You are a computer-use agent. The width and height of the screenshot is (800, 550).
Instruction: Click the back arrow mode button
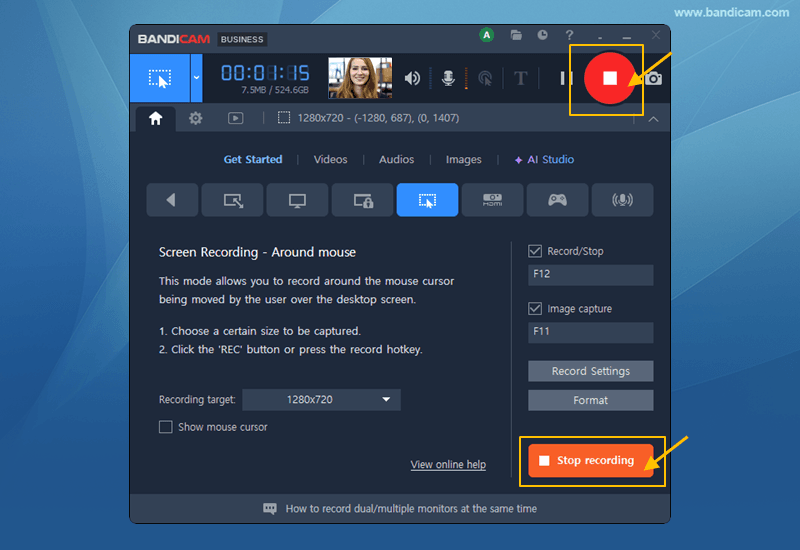pos(172,200)
